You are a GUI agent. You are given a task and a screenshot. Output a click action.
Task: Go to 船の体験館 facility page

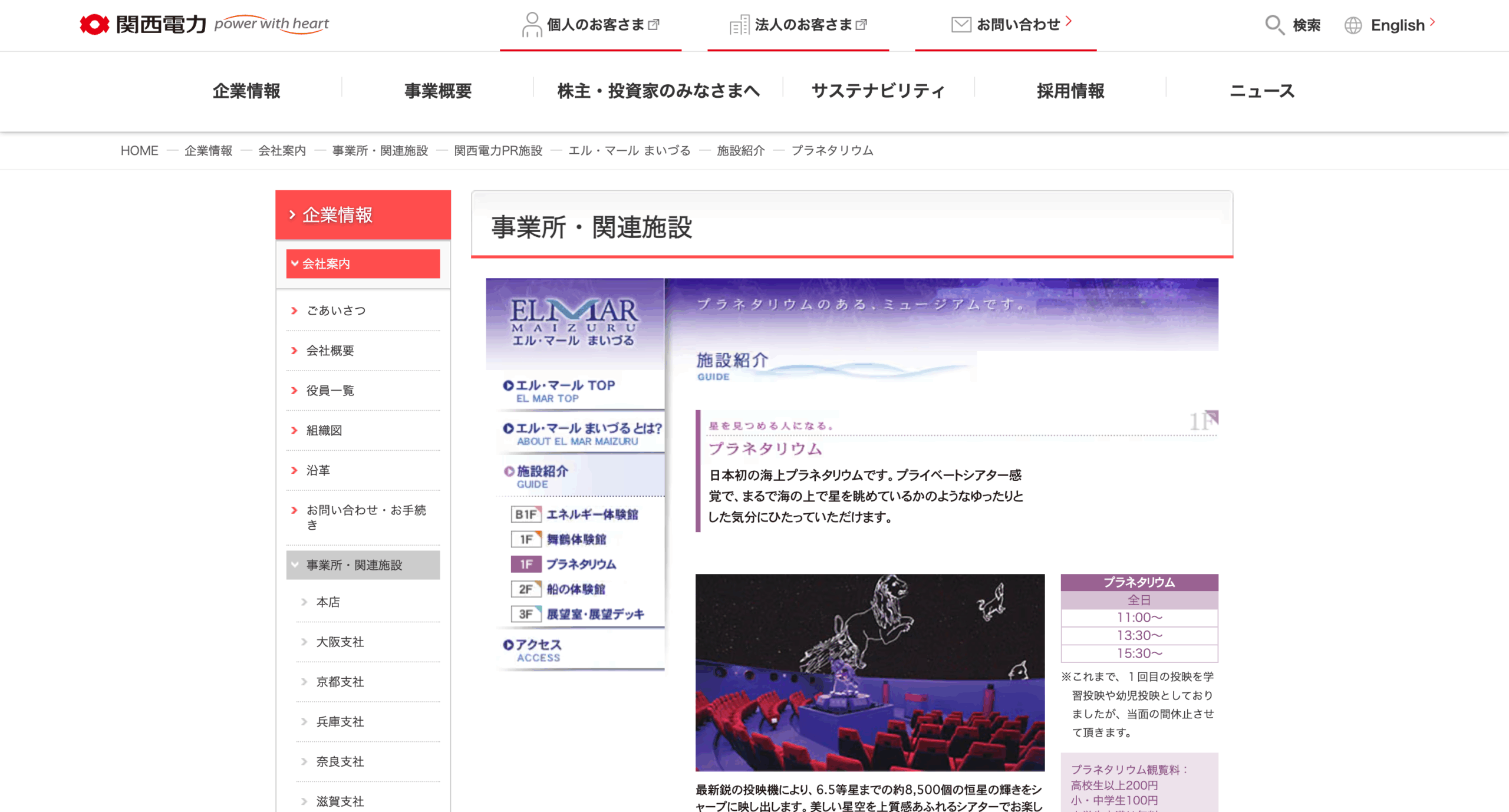click(x=576, y=589)
